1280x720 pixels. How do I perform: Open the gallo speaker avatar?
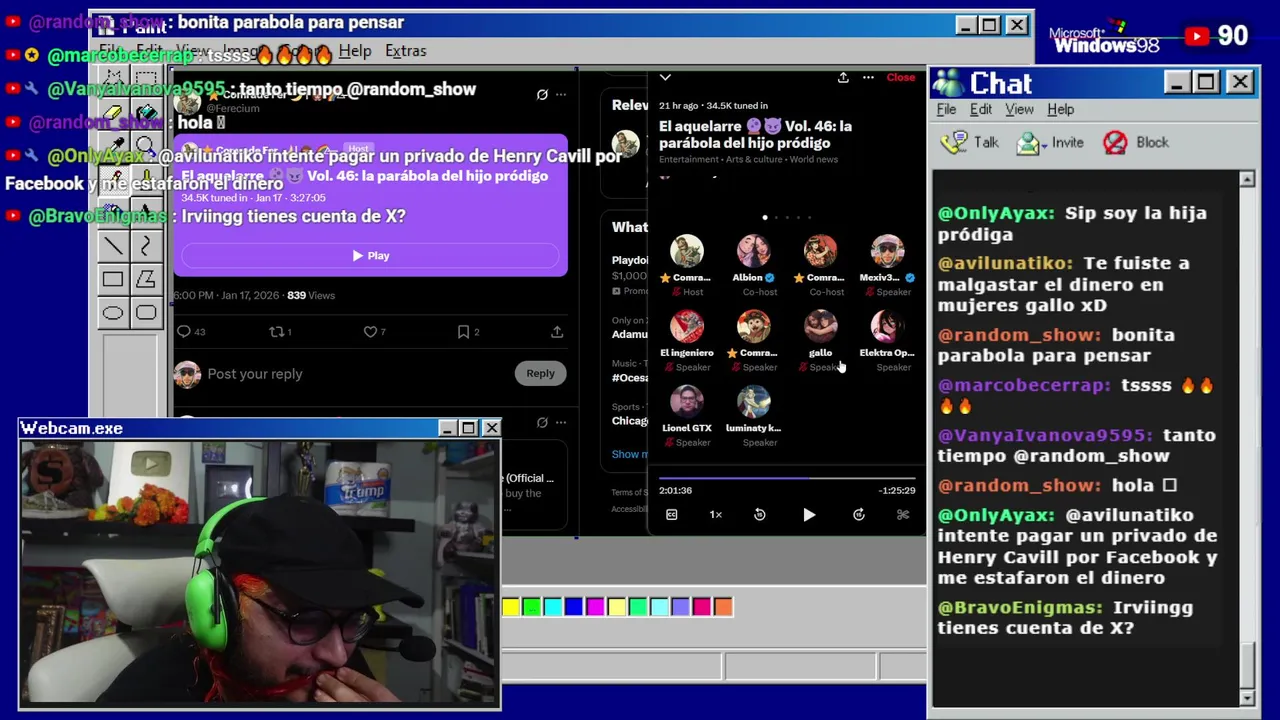pyautogui.click(x=820, y=326)
